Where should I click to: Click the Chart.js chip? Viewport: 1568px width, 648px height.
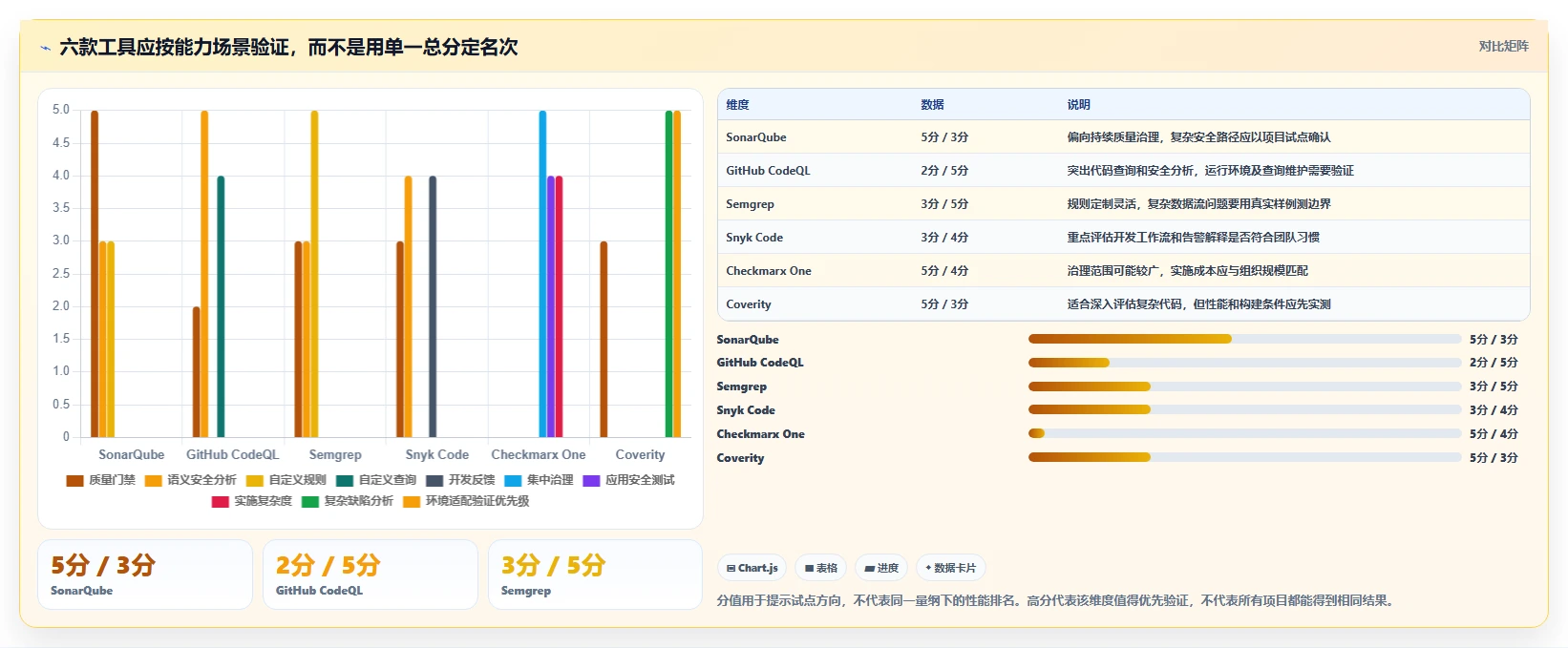752,568
